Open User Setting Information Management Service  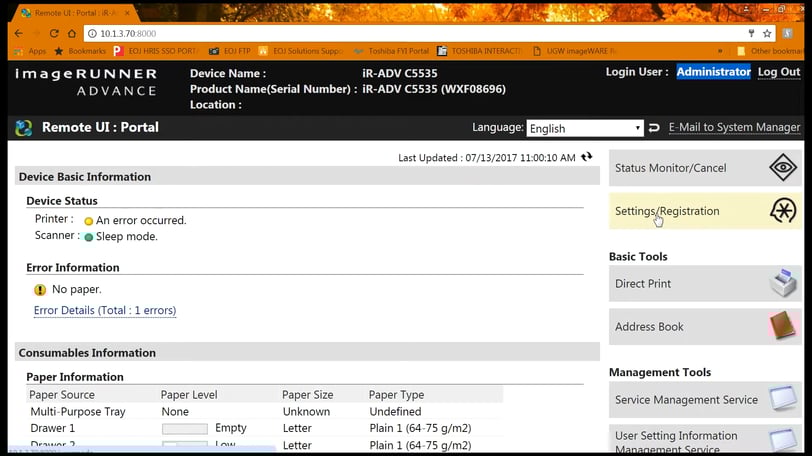(705, 440)
